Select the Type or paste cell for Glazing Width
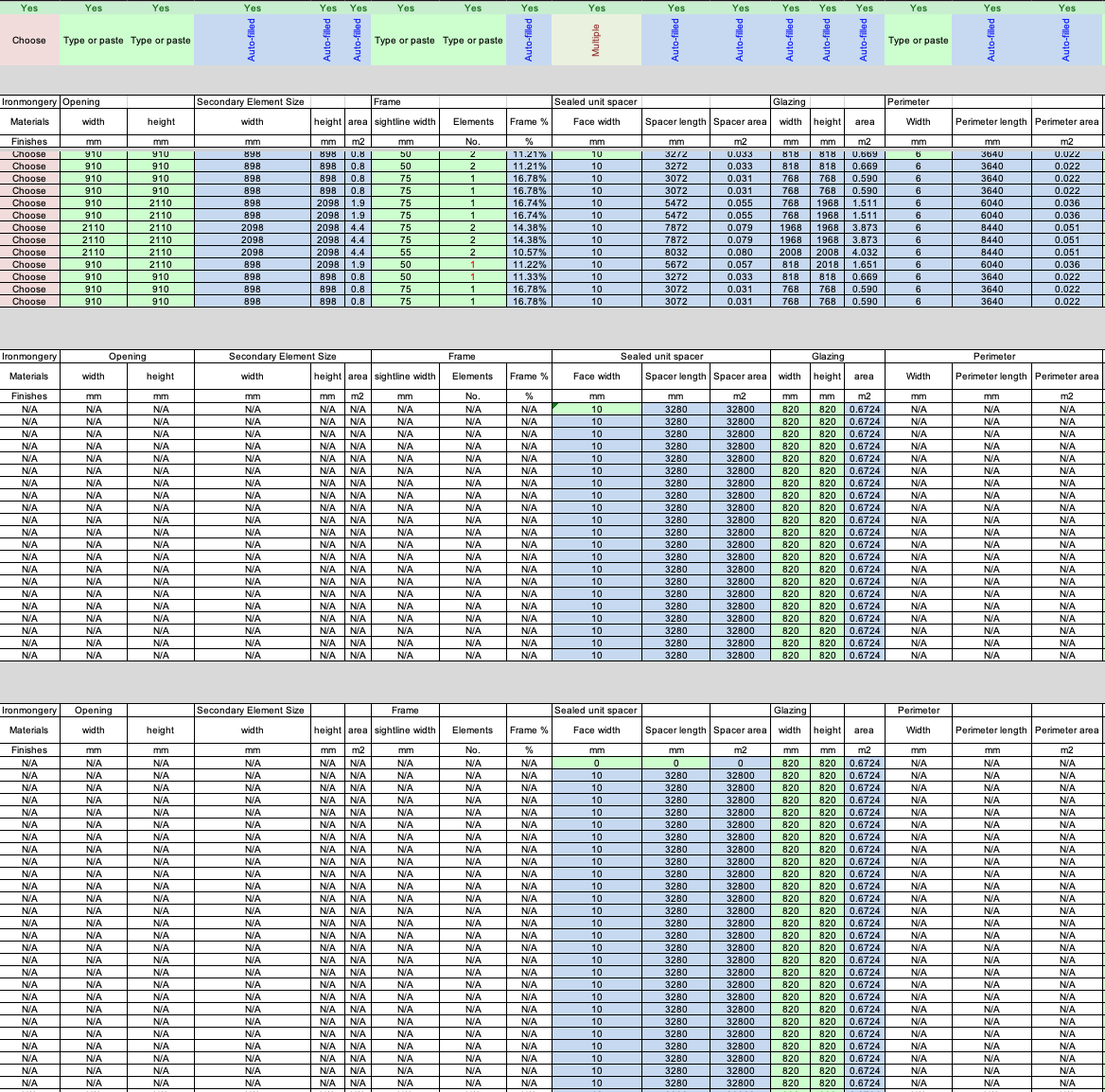 click(x=918, y=39)
